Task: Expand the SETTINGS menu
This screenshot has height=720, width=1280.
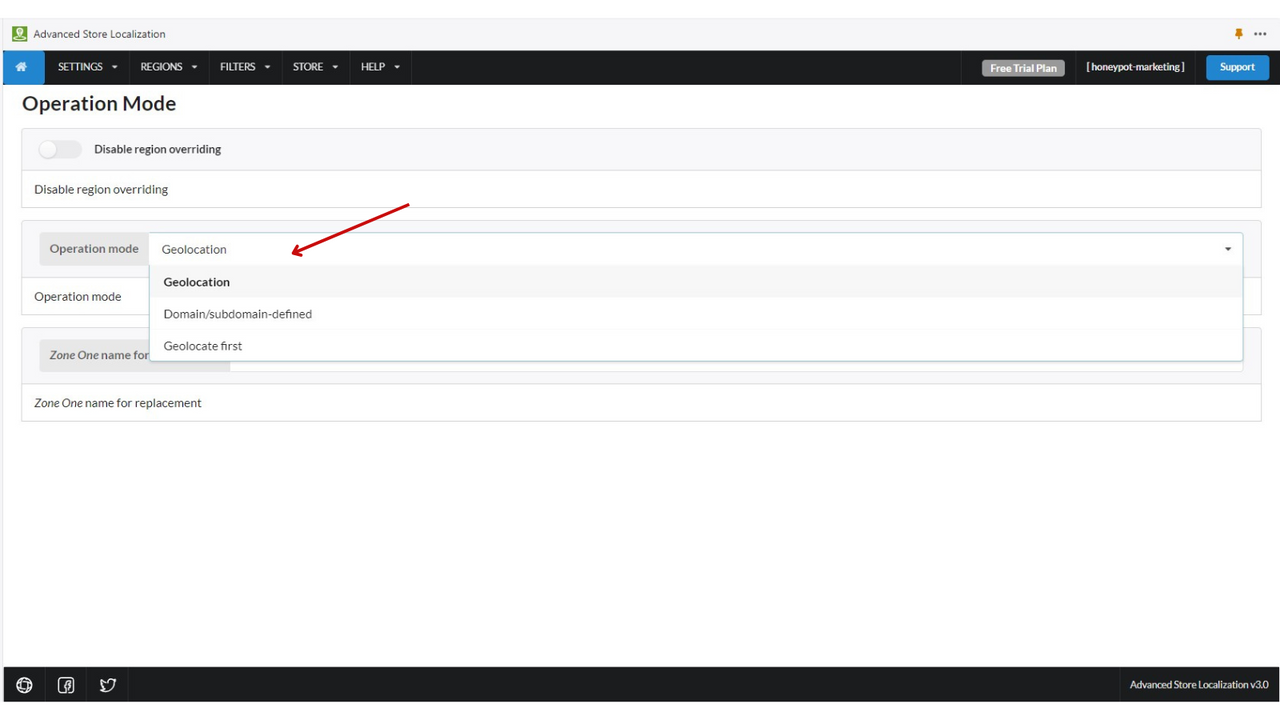Action: click(x=87, y=67)
